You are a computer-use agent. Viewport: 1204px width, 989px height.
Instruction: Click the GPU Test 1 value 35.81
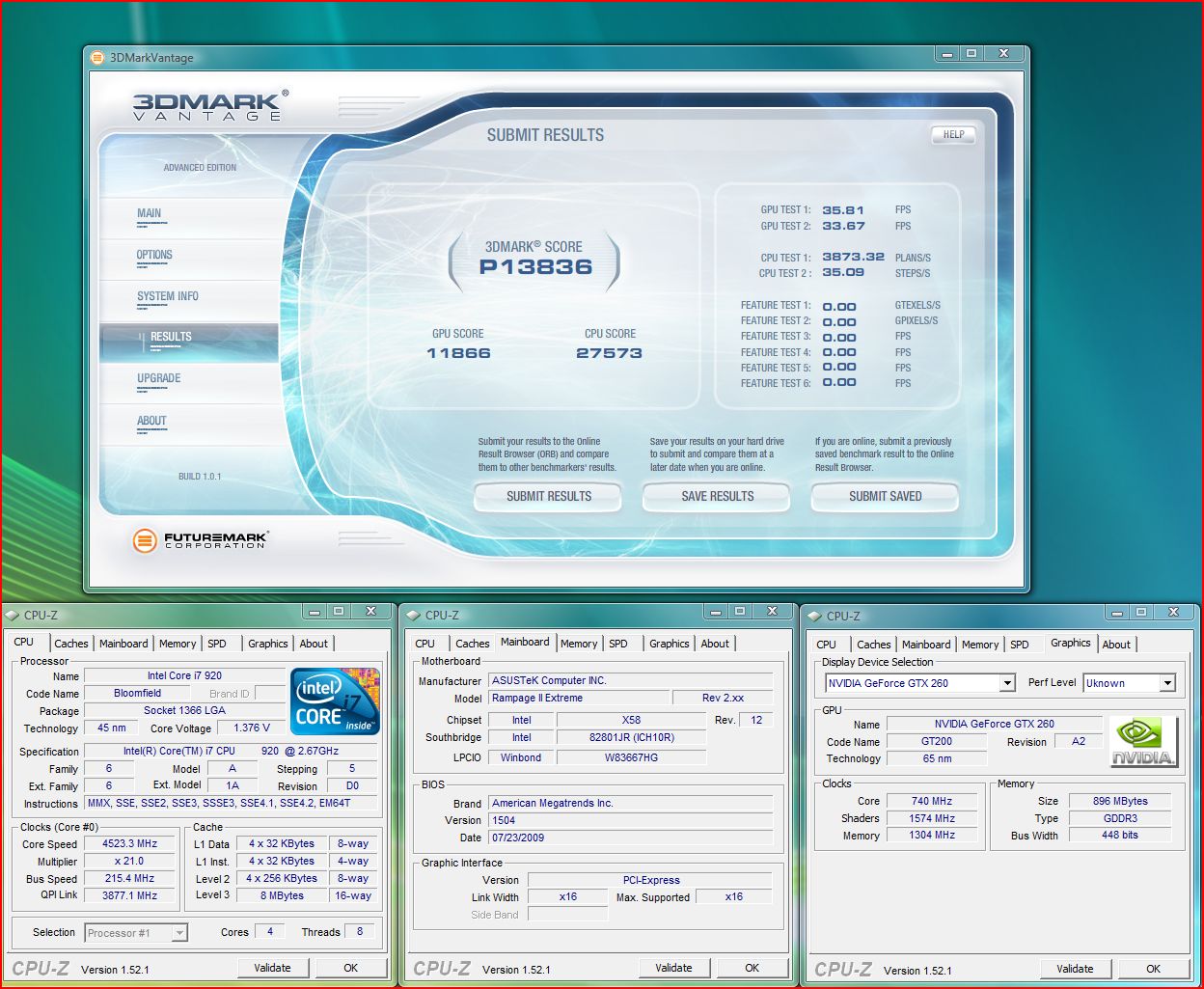pos(843,210)
